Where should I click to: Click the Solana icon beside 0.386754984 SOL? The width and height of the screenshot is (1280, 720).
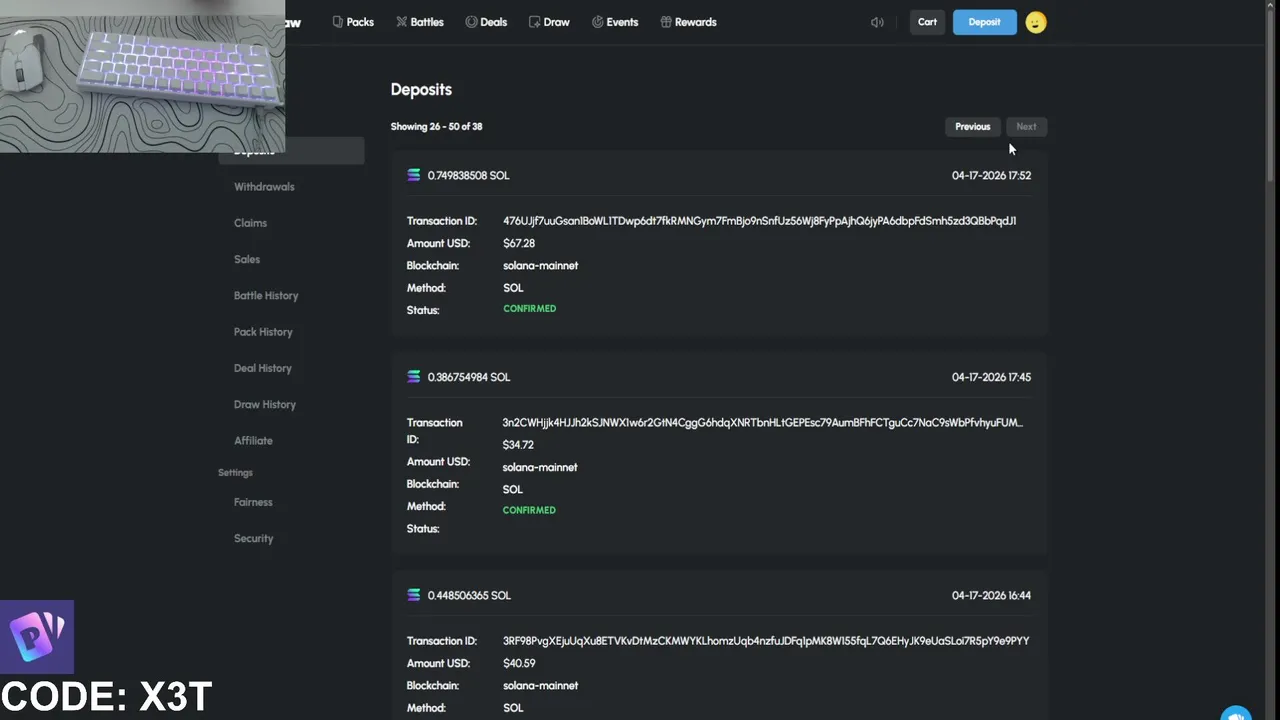(414, 377)
